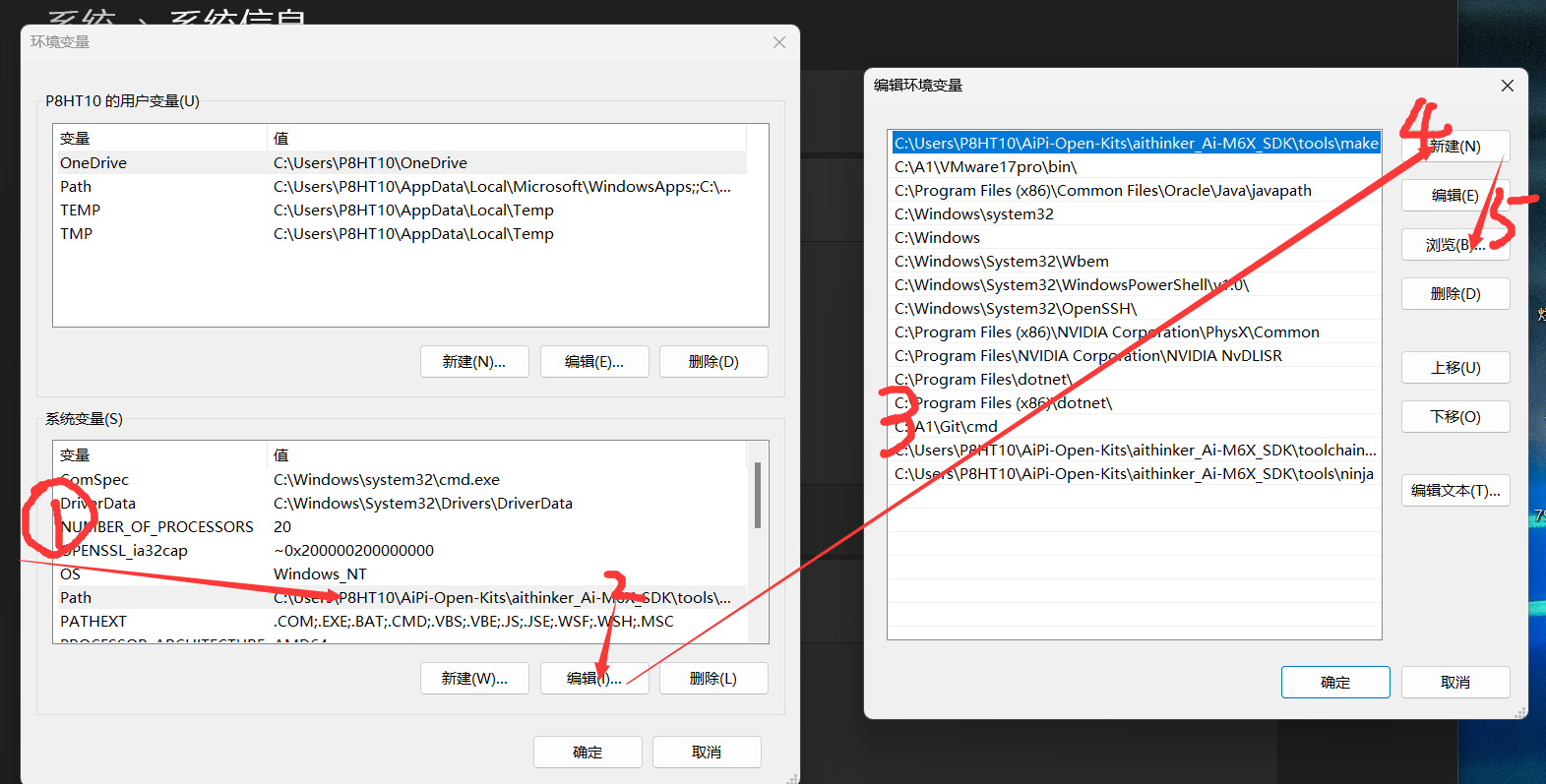This screenshot has width=1546, height=784.
Task: Click 删除(D) in Edit environment variable dialog
Action: [1455, 293]
